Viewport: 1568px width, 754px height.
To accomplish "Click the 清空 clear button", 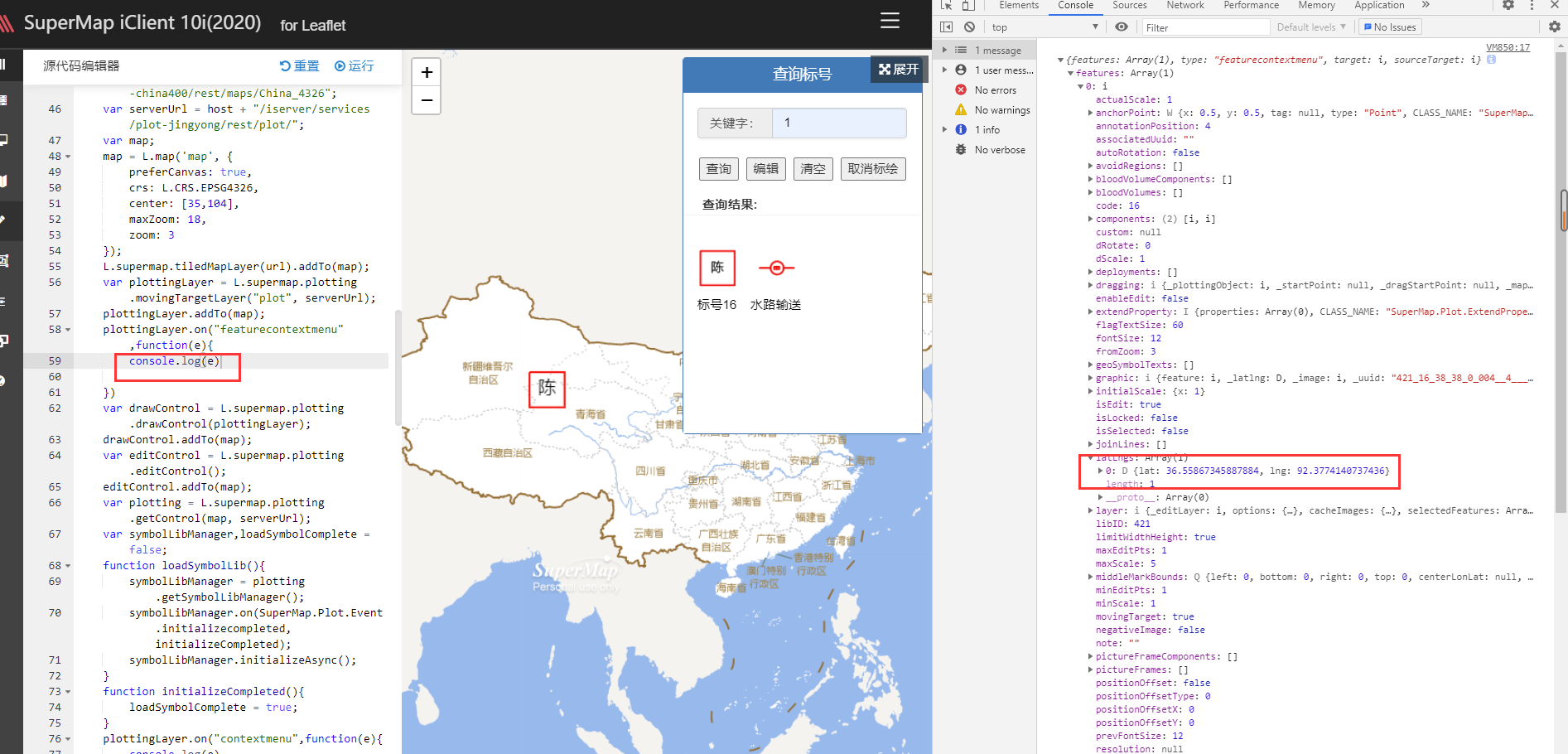I will [x=813, y=169].
